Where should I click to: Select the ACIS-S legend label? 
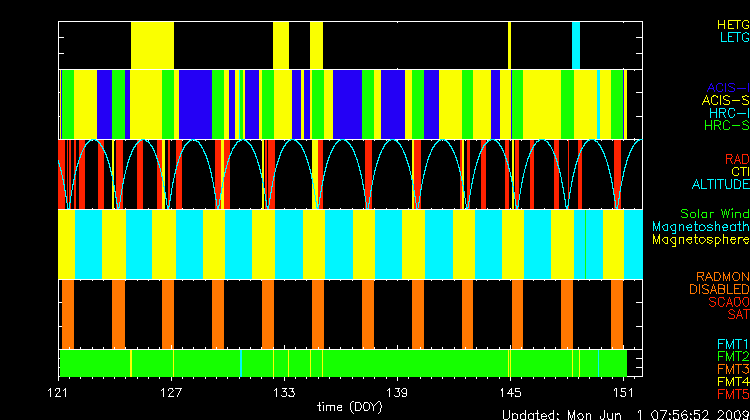725,101
